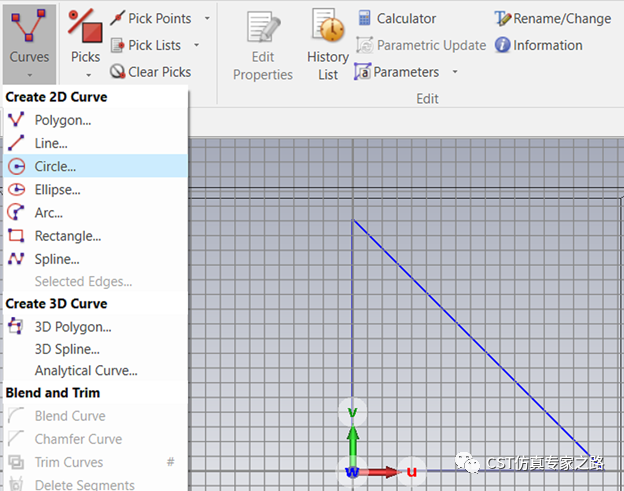Image resolution: width=624 pixels, height=491 pixels.
Task: Click Parametric Update
Action: tap(421, 45)
